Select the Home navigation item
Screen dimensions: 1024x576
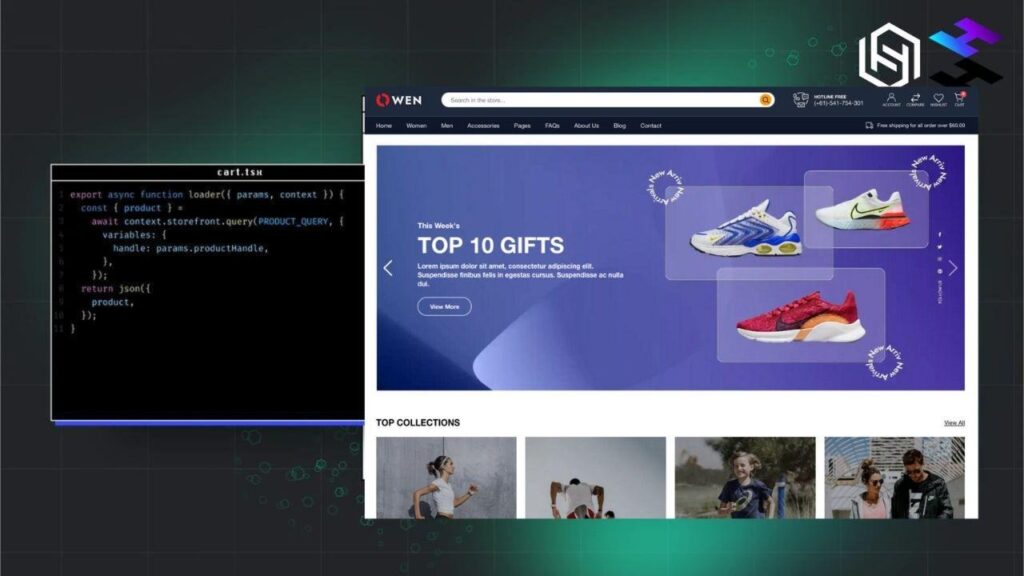coord(384,126)
